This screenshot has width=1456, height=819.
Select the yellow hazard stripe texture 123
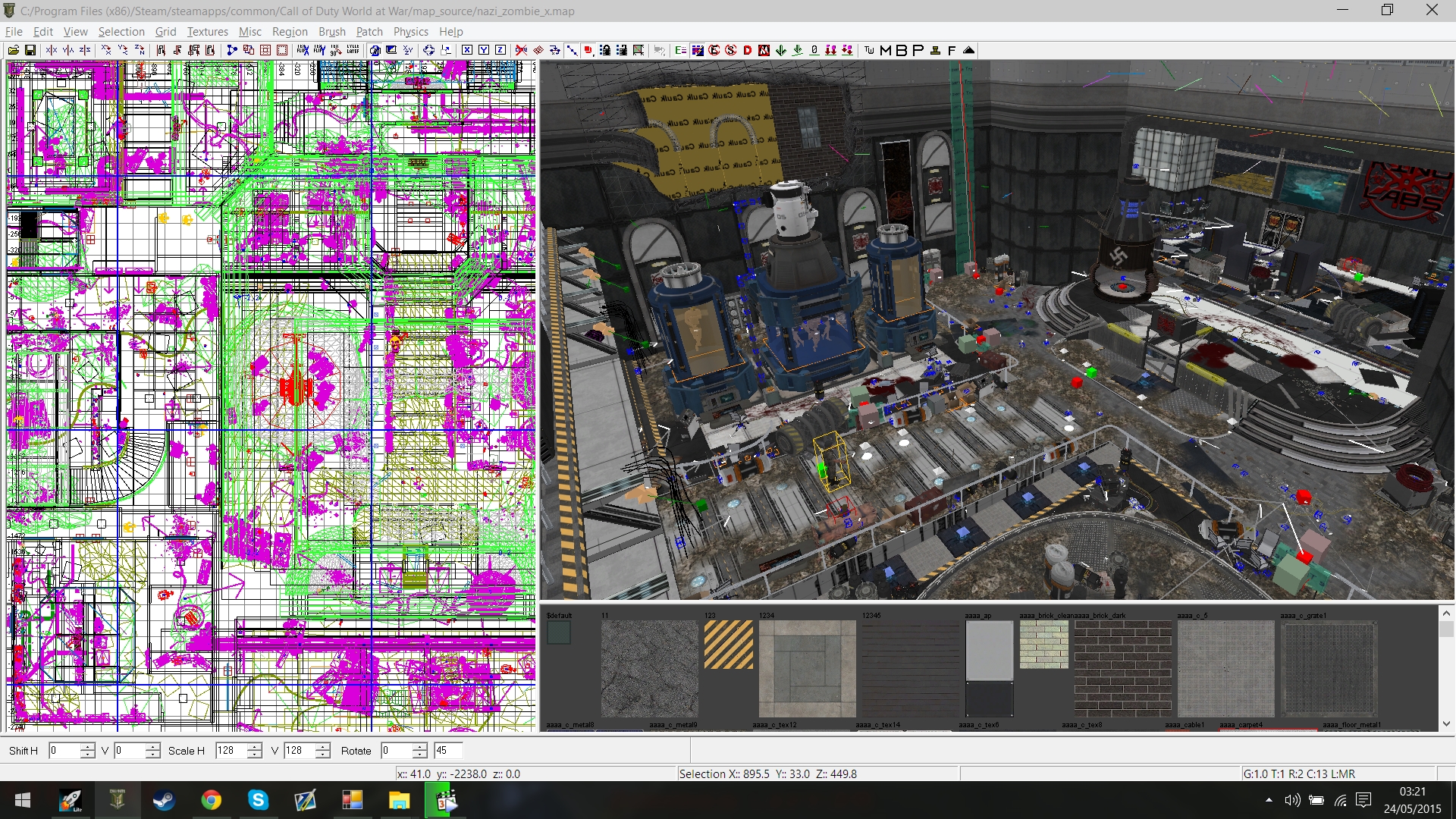(x=729, y=645)
